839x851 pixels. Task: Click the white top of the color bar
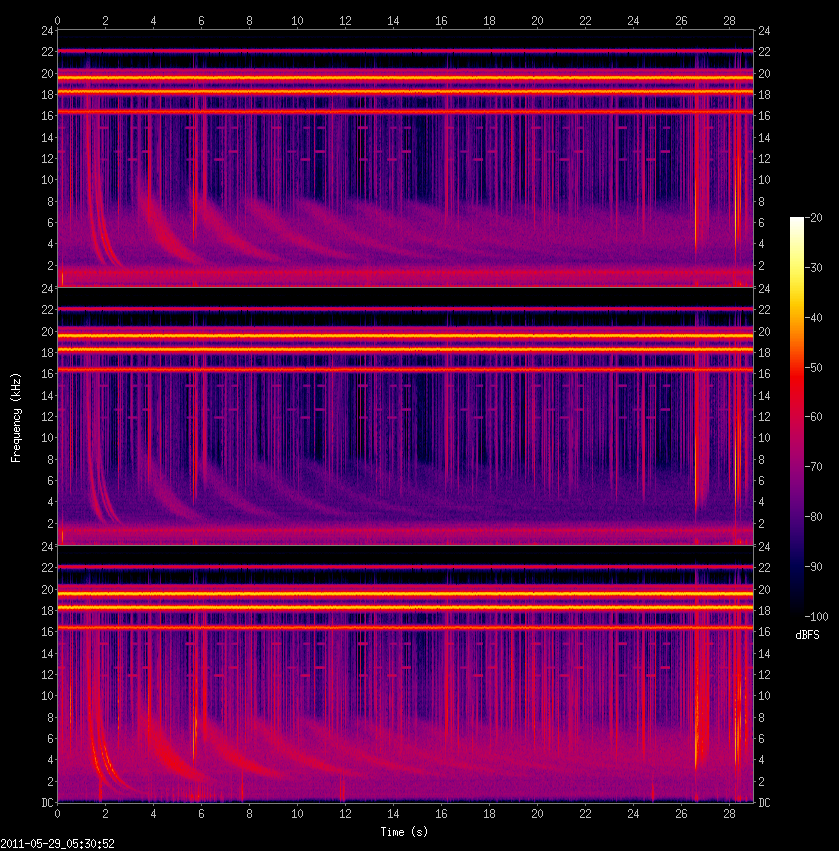[797, 222]
